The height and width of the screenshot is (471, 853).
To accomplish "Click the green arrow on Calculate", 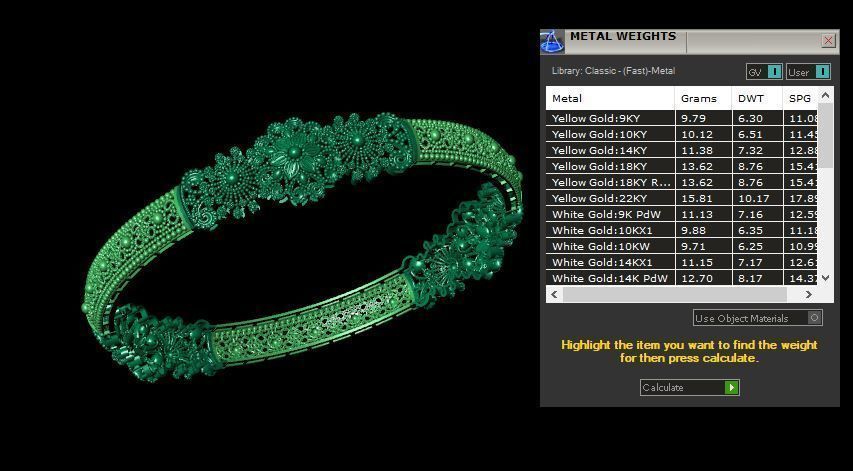I will (732, 388).
